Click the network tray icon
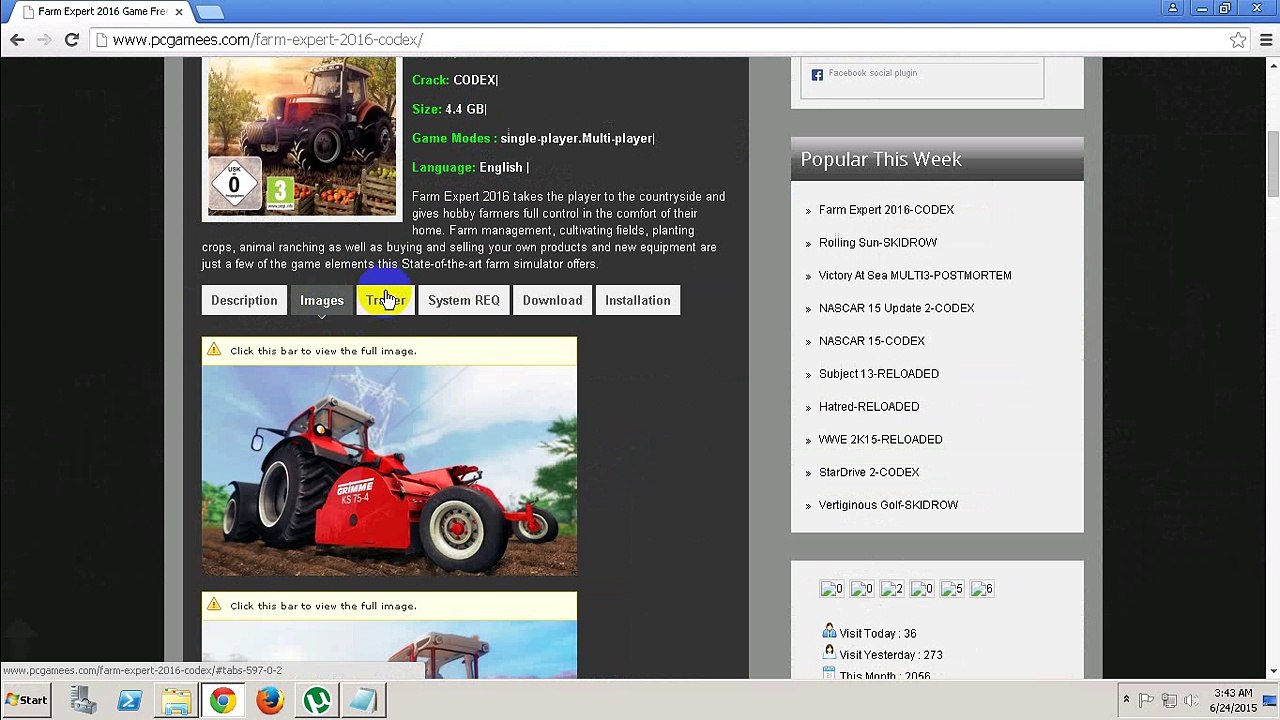Screen dimensions: 1280x720 [x=1169, y=700]
